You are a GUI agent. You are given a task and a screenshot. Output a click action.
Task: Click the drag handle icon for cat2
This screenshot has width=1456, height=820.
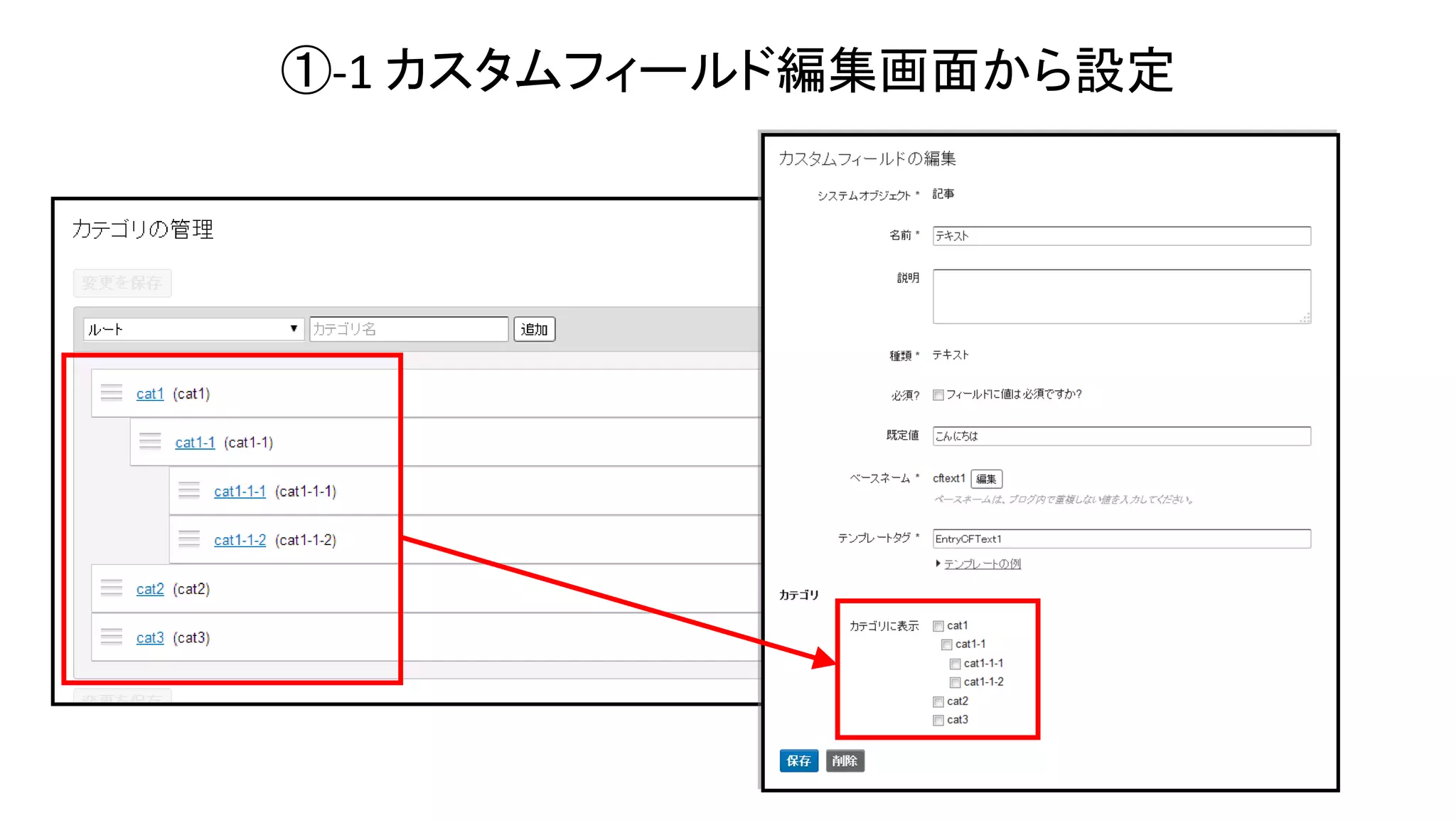click(x=112, y=588)
